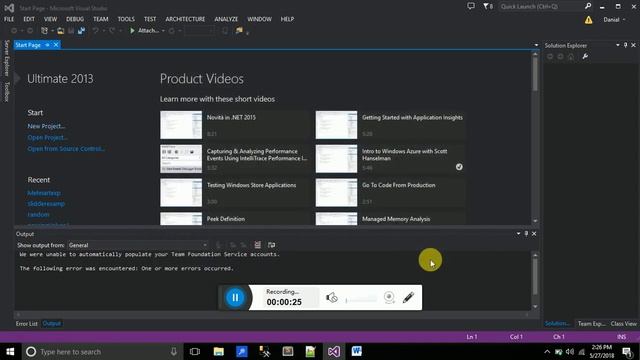The image size is (640, 360).
Task: Switch to the Output tab
Action: 51,323
